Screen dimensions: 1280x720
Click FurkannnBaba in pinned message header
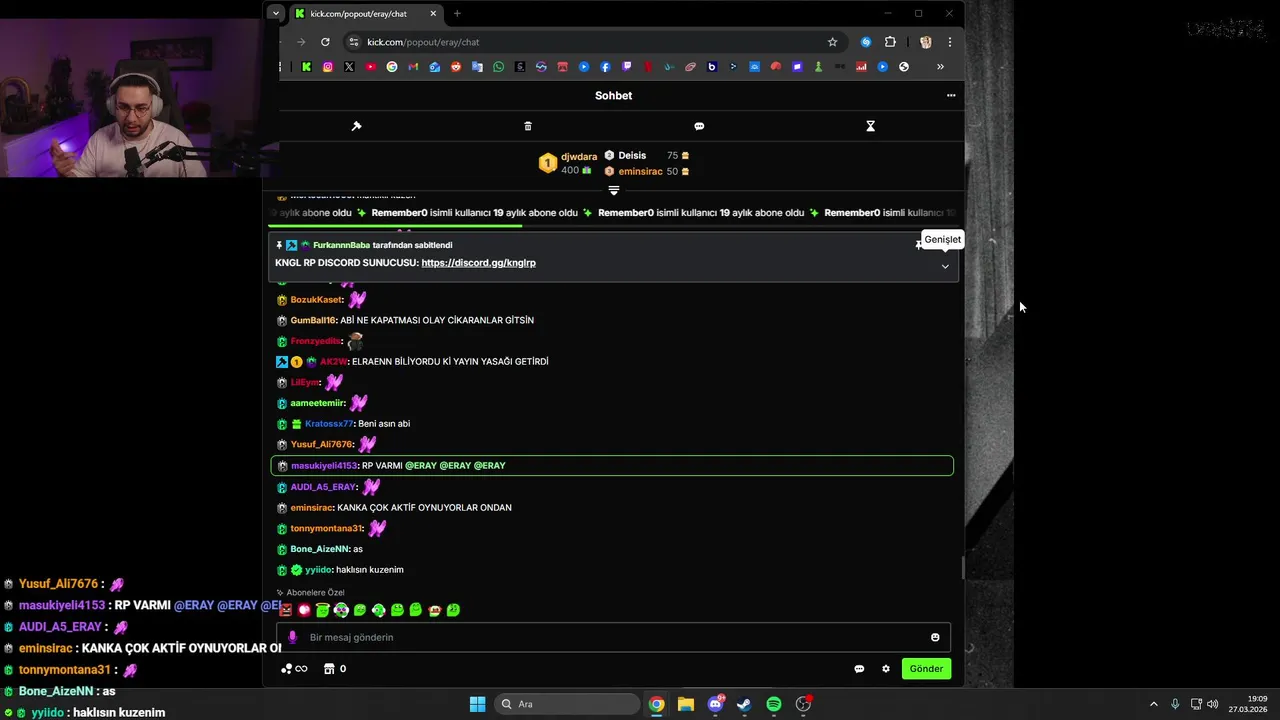click(341, 245)
